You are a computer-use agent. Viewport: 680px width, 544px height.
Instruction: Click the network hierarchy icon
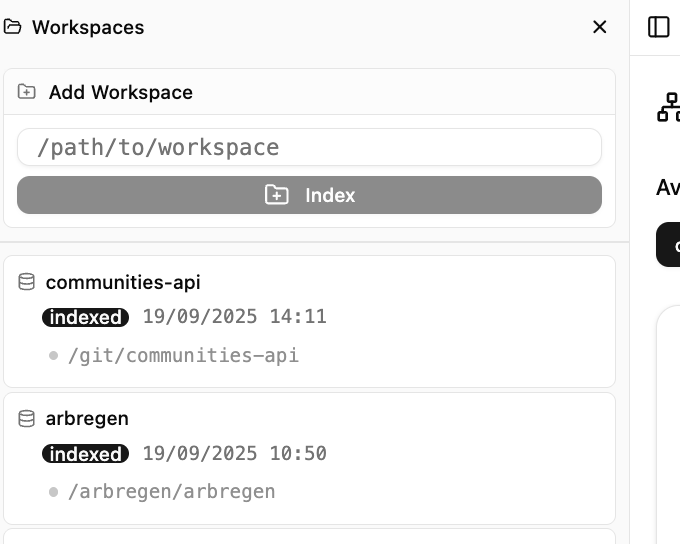coord(668,107)
